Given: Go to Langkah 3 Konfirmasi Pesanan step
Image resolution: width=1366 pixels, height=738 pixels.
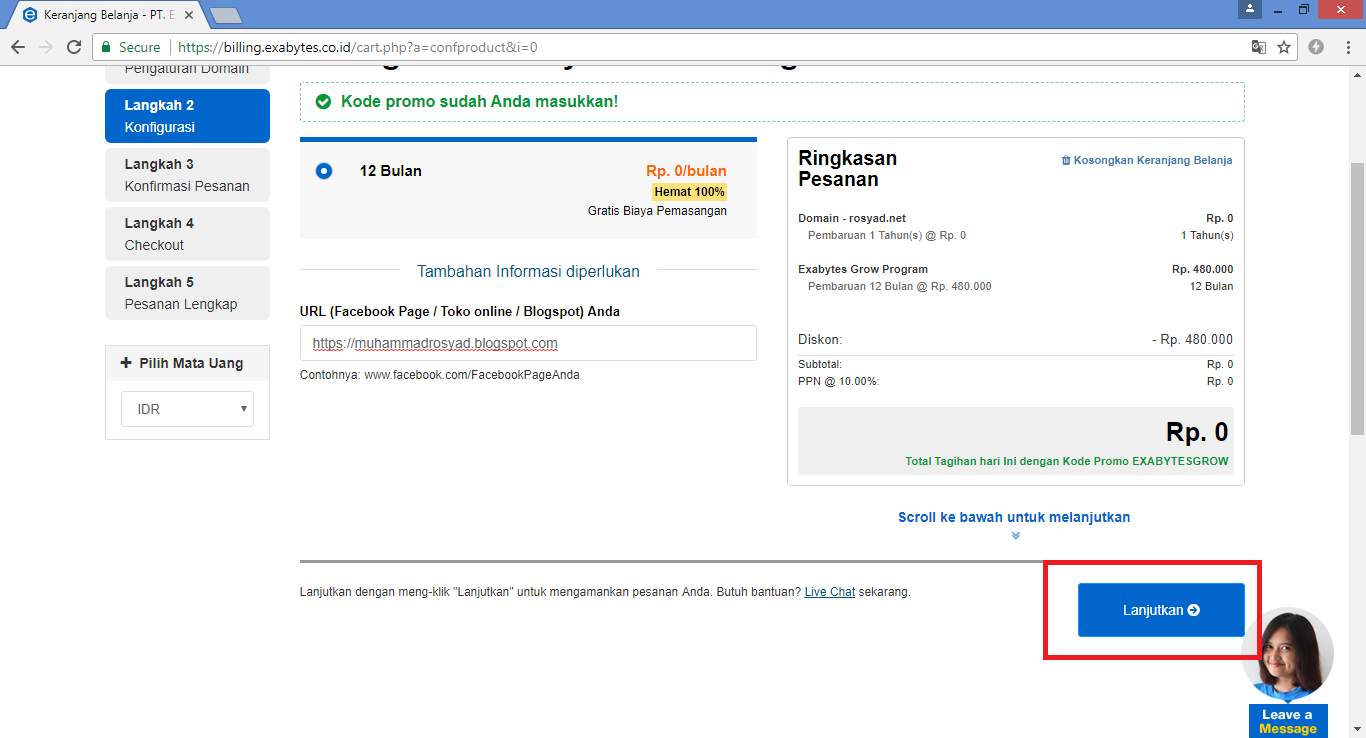Looking at the screenshot, I should point(187,175).
